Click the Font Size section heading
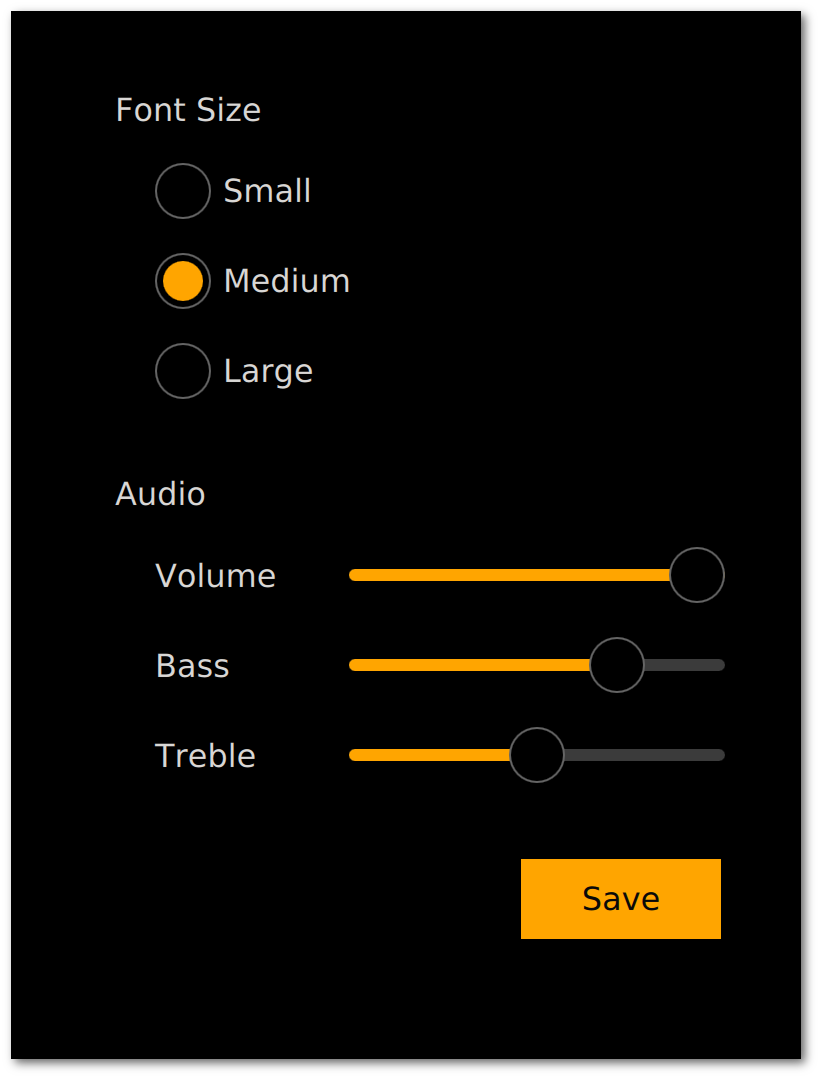 point(188,110)
